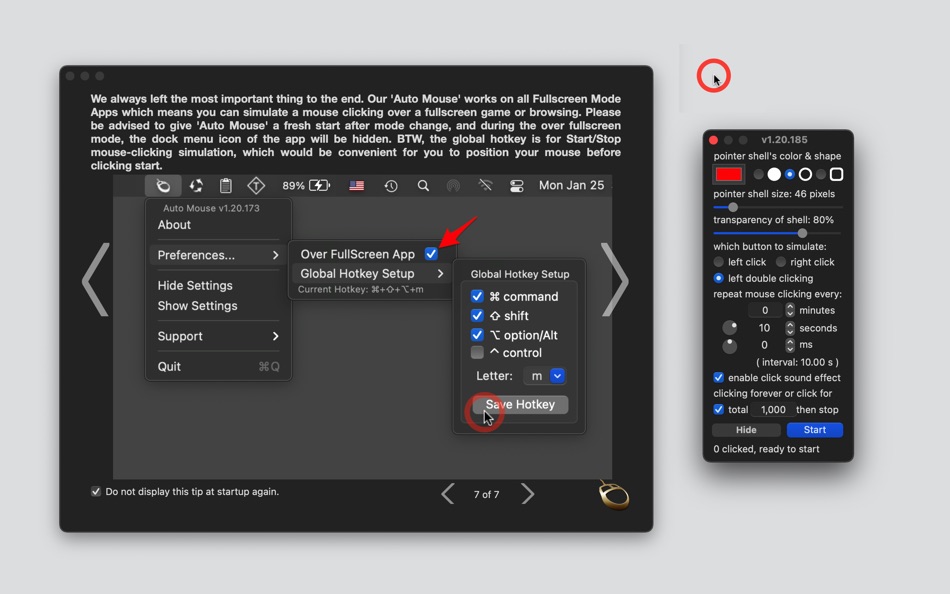Select the right click radio option
The width and height of the screenshot is (950, 594).
click(x=781, y=262)
